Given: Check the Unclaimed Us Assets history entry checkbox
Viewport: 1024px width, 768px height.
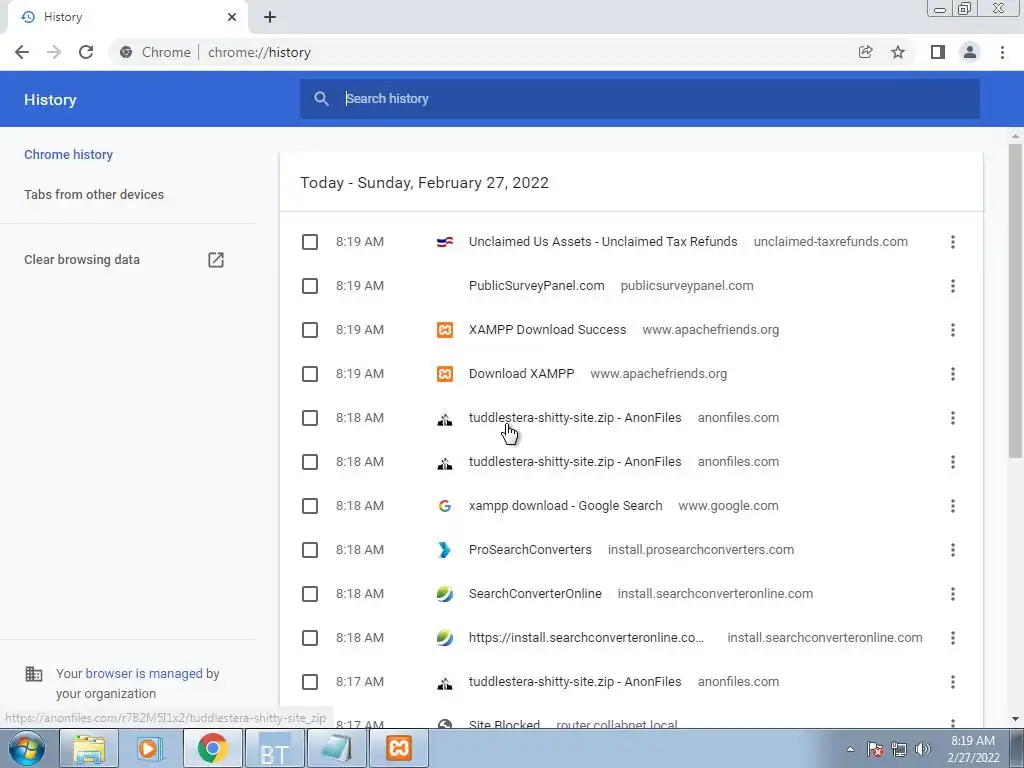Looking at the screenshot, I should 310,242.
